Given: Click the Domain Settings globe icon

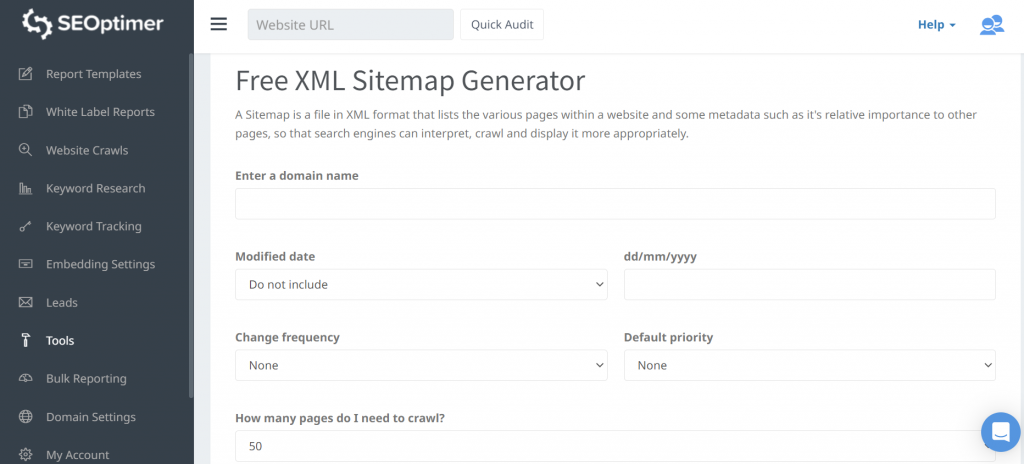Looking at the screenshot, I should (26, 417).
